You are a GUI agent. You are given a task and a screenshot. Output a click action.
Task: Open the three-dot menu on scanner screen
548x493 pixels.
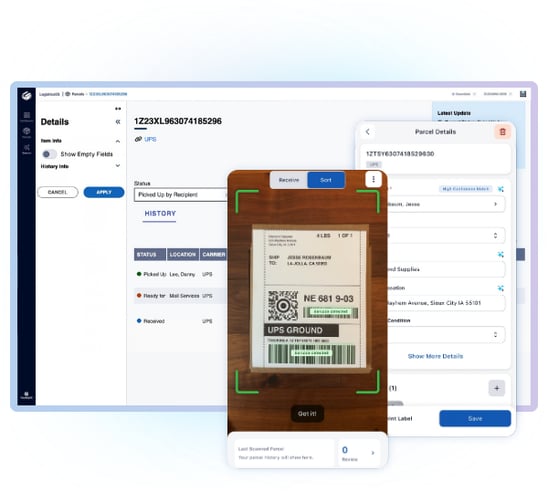[373, 179]
